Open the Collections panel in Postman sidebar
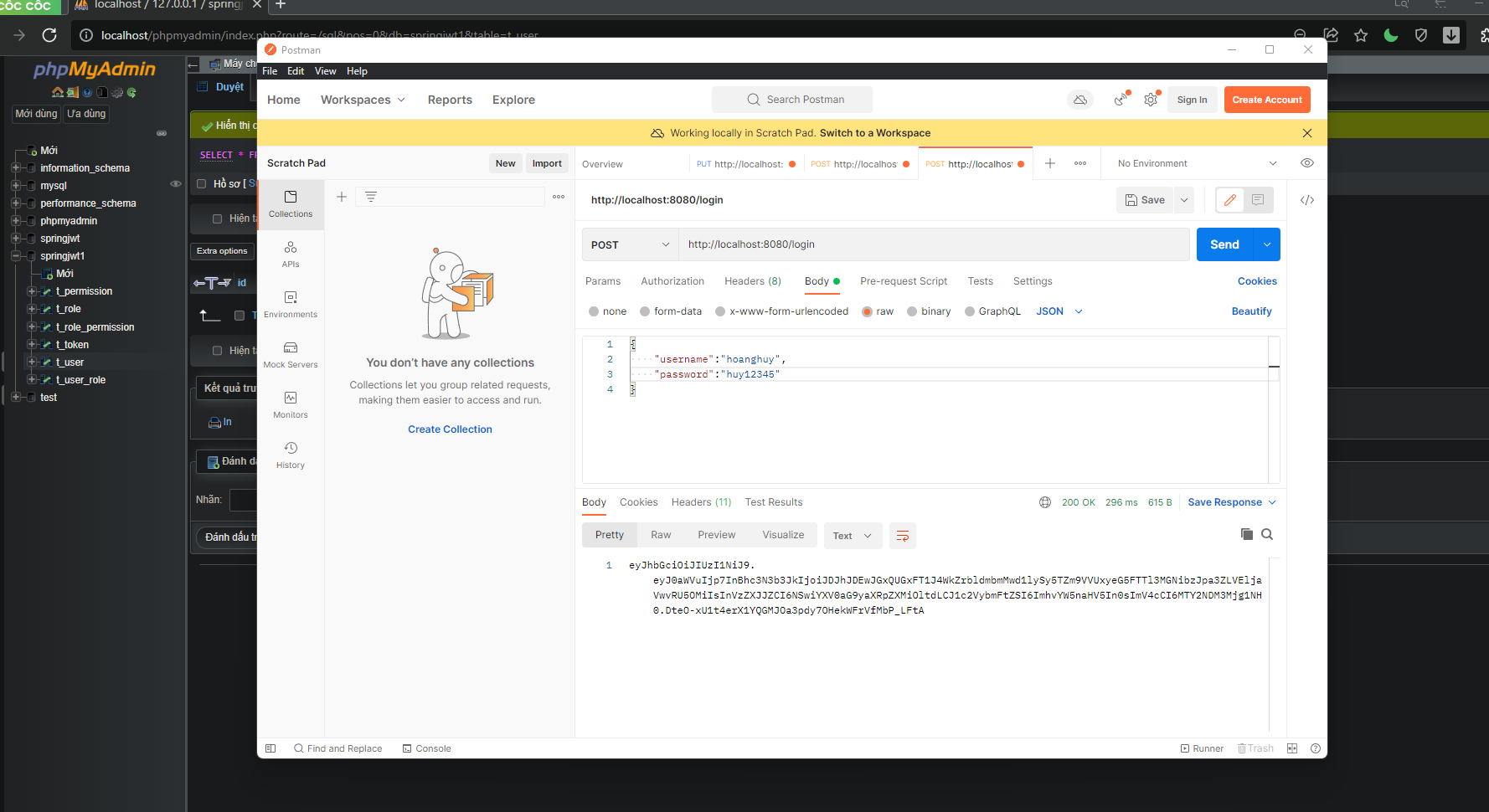The image size is (1489, 812). (x=291, y=204)
